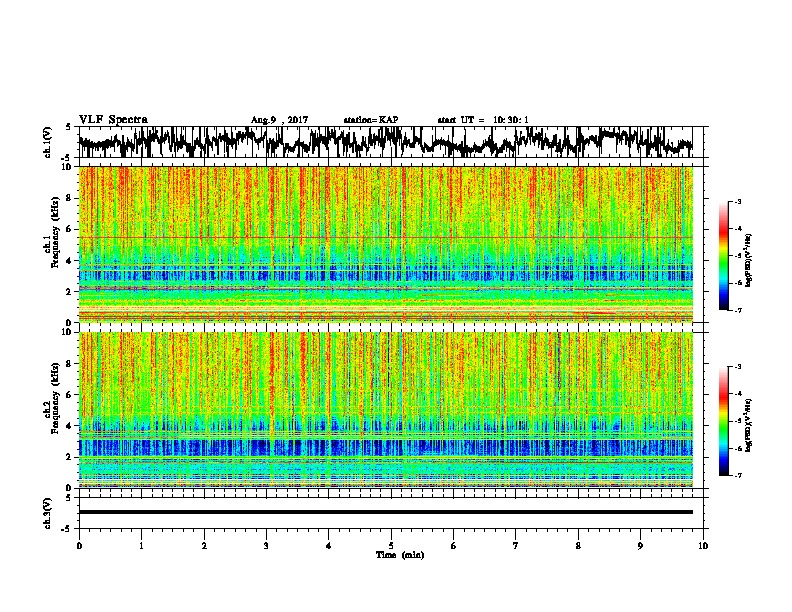Click the "-7" label on ch.2 colorbar
This screenshot has width=792, height=612.
pos(738,476)
